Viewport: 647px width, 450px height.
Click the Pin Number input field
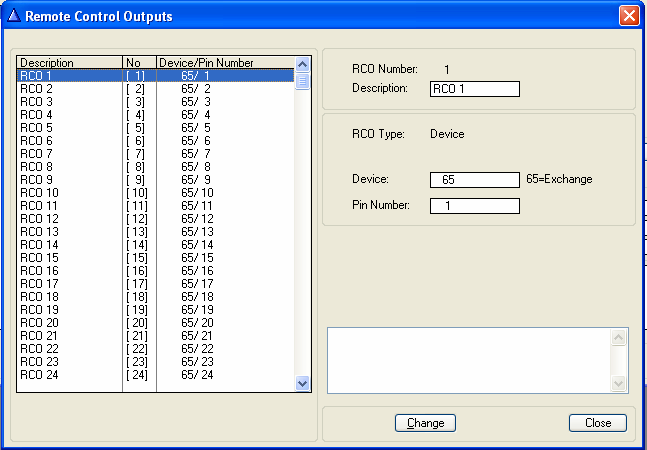coord(475,206)
